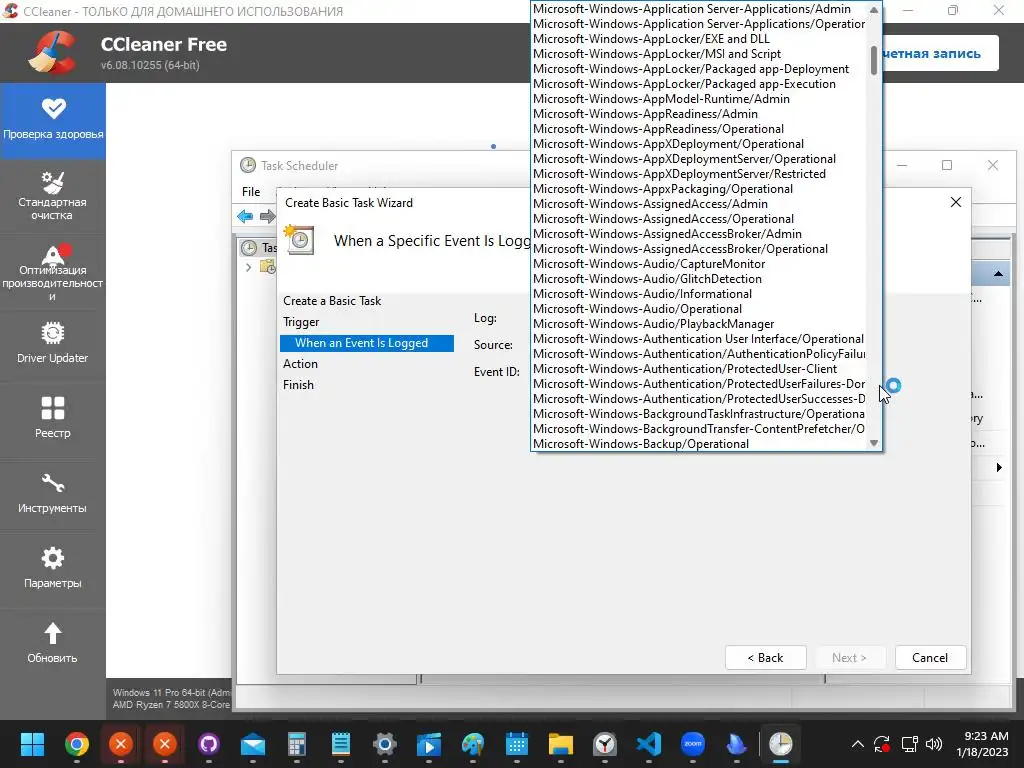Open the Health Check section in CCleaner
This screenshot has width=1024, height=768.
[x=53, y=120]
